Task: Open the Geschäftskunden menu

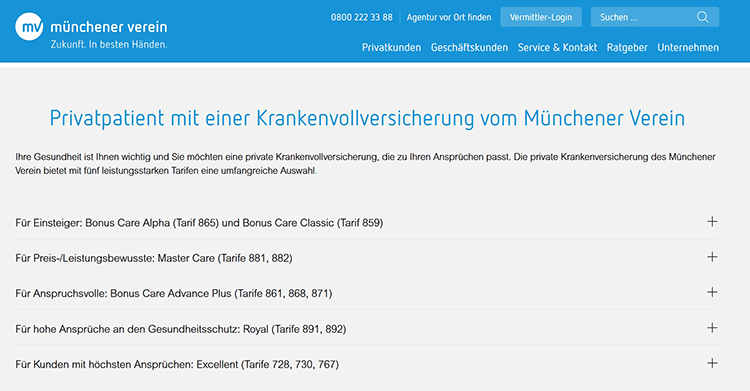Action: point(469,47)
